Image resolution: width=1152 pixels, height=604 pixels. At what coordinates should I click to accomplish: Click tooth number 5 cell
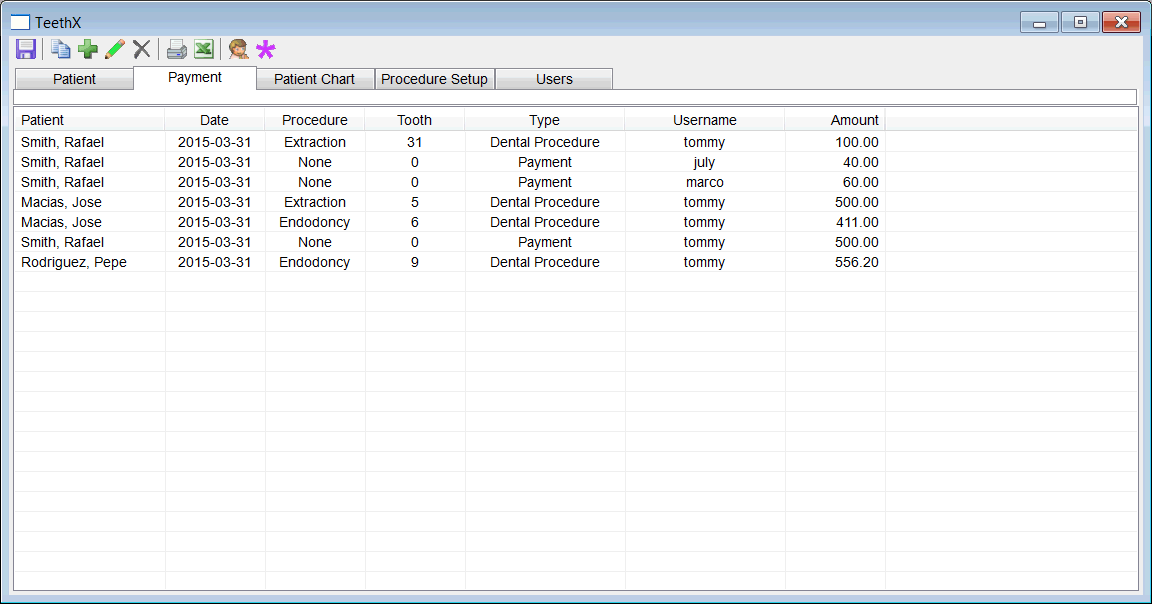coord(414,202)
